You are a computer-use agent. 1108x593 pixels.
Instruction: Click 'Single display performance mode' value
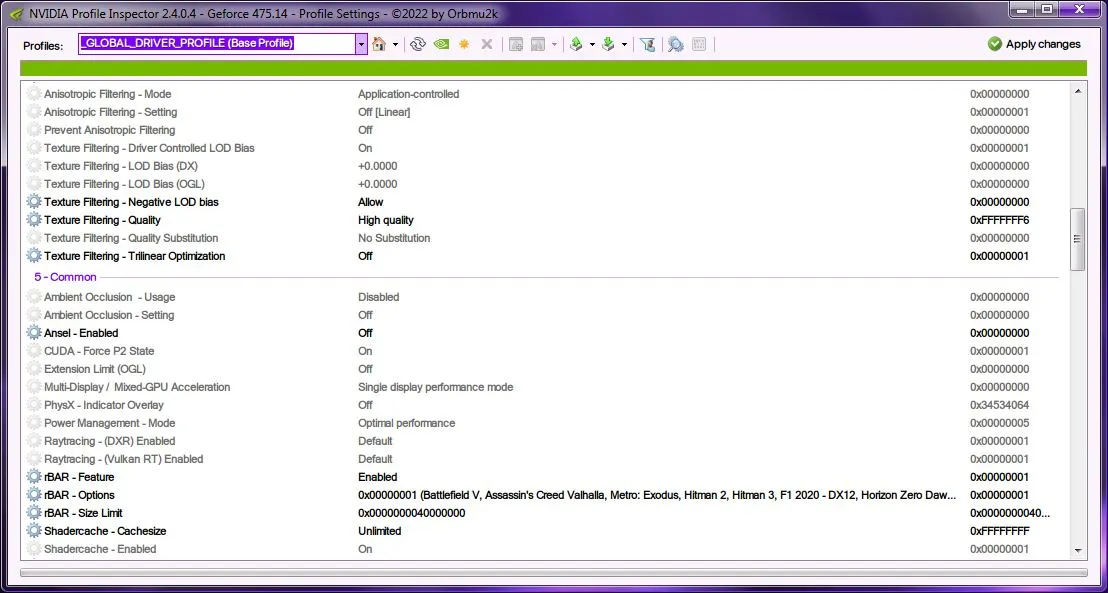coord(435,387)
